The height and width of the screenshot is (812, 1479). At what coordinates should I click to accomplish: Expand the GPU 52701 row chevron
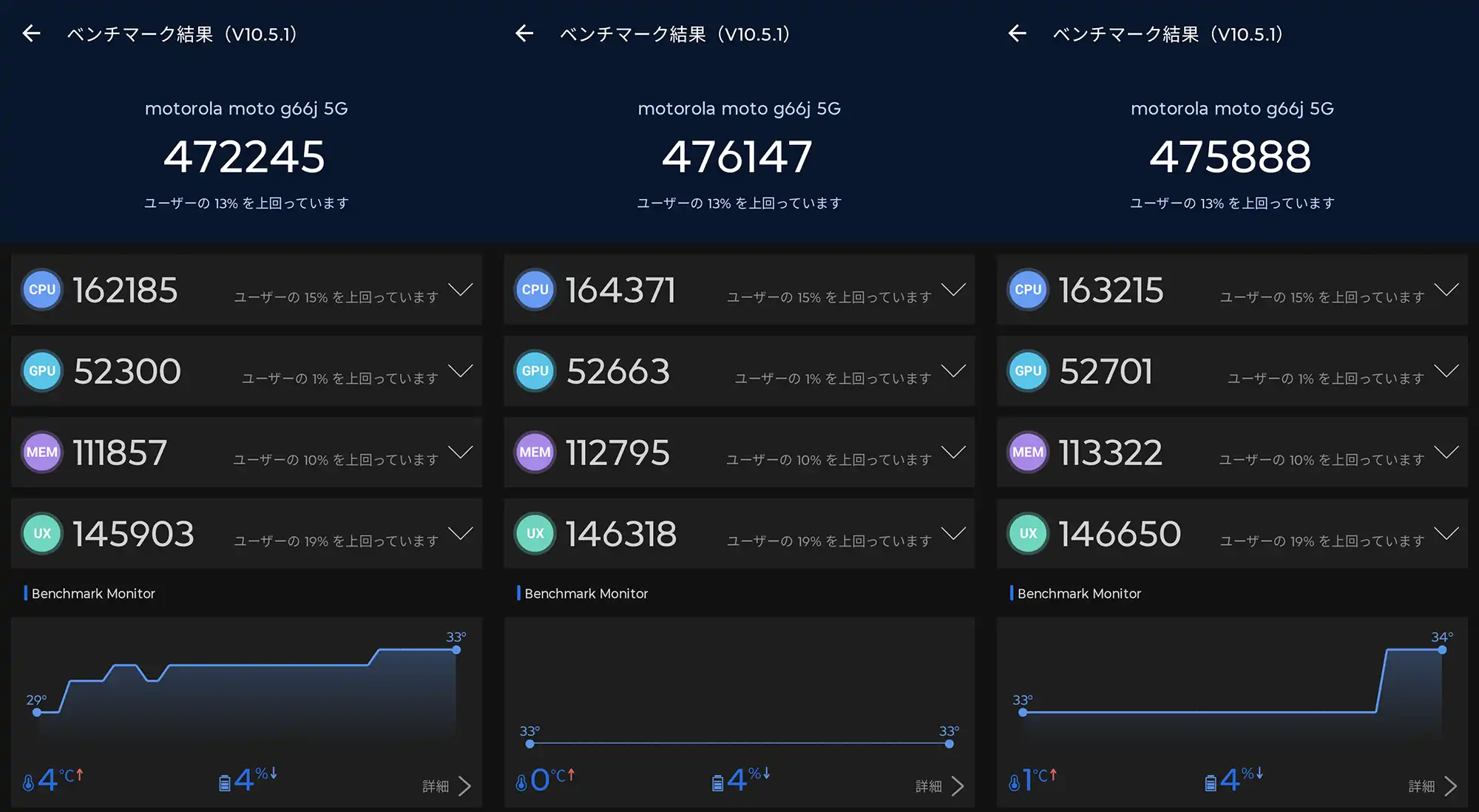point(1446,371)
